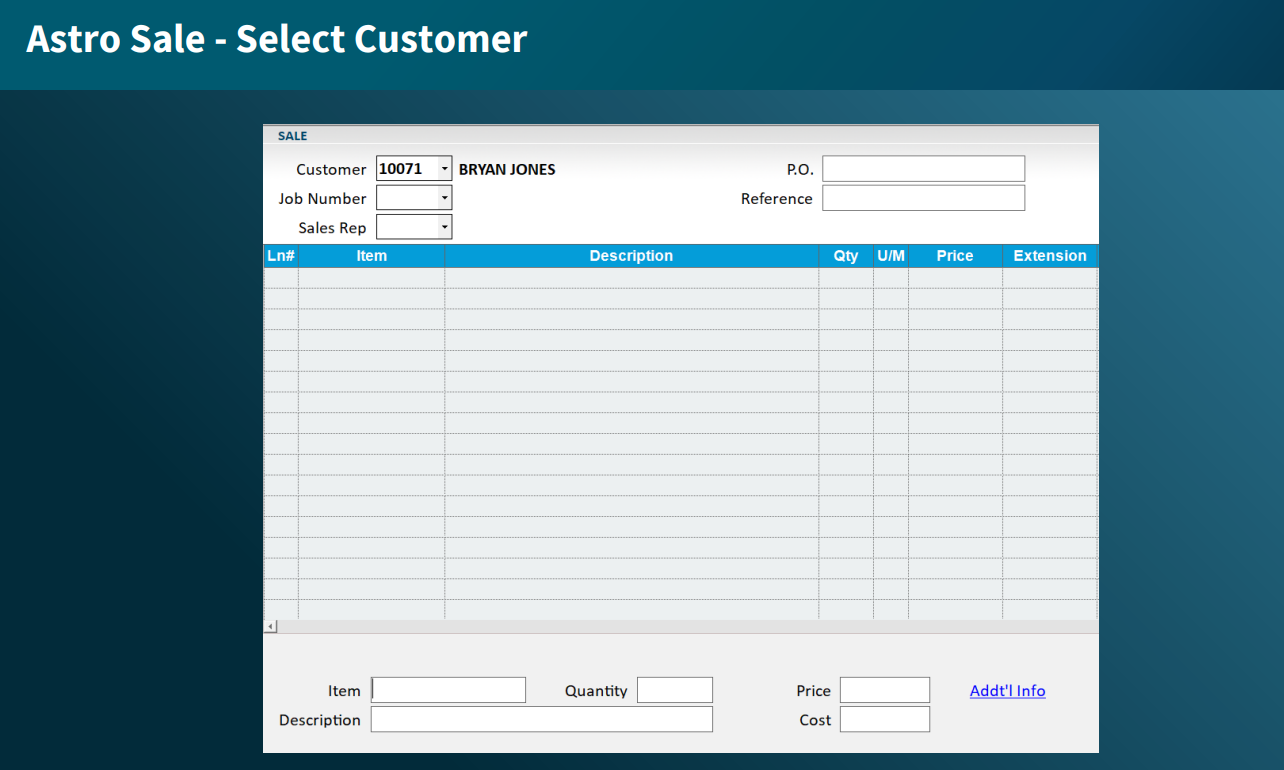
Task: Click the Price input field
Action: coord(884,690)
